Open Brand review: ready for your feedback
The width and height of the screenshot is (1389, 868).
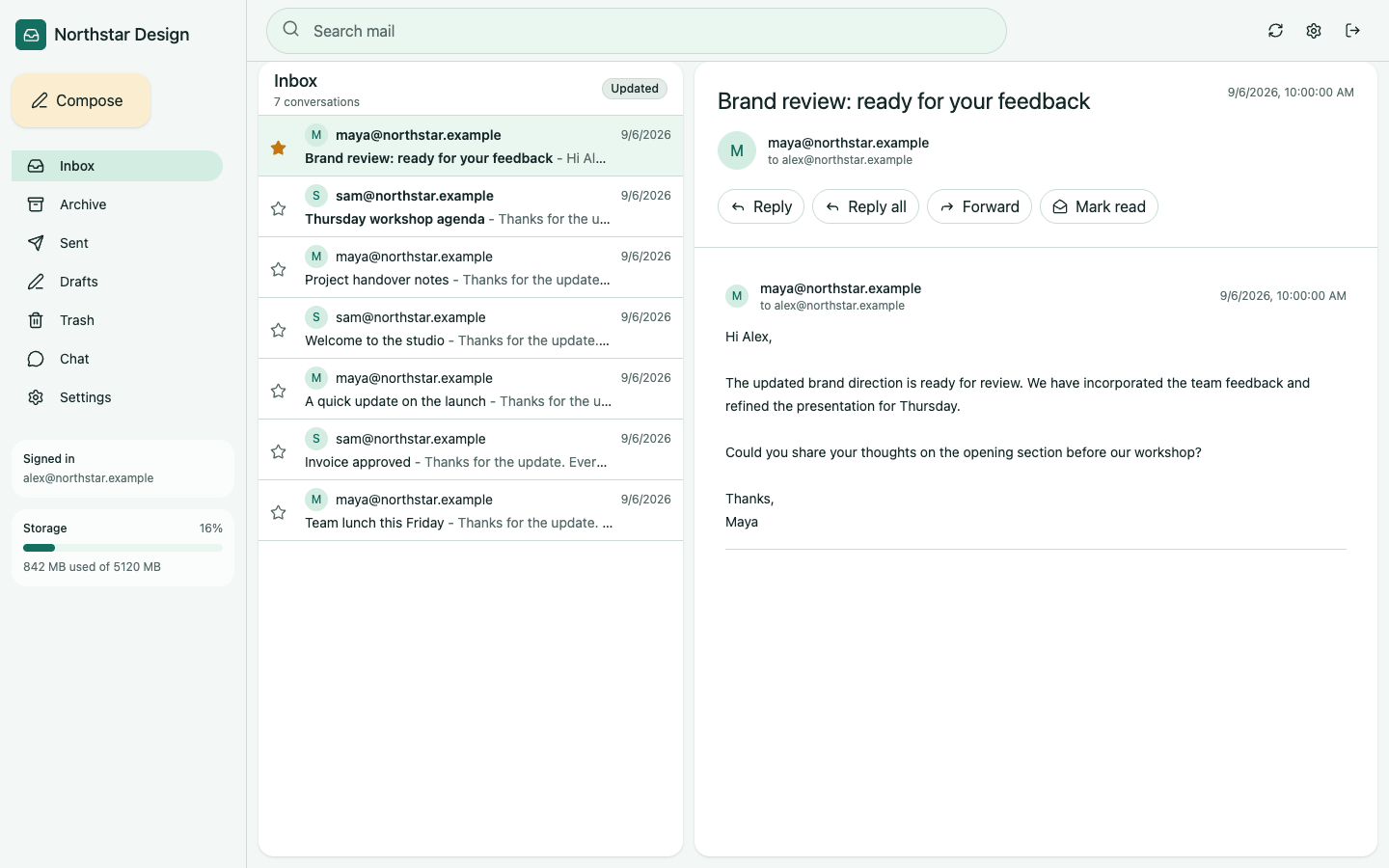tap(471, 147)
